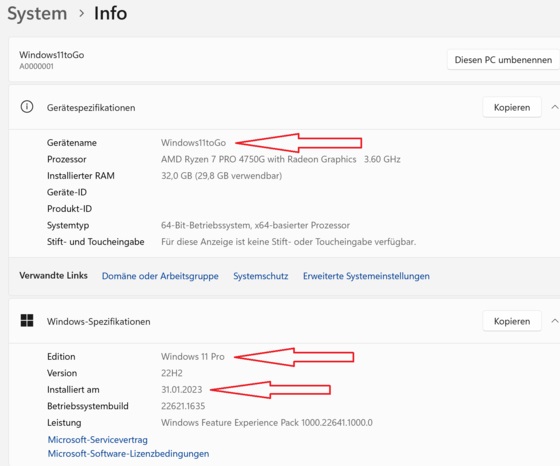Select the 32,0 GB RAM value
The image size is (560, 466).
221,176
